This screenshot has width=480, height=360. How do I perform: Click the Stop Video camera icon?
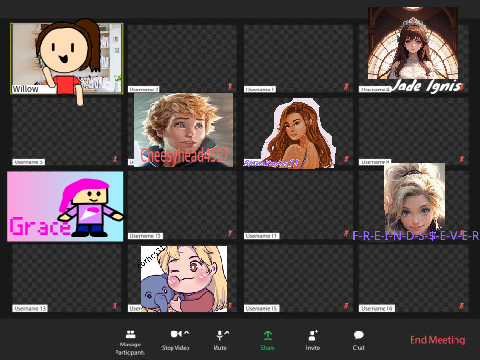[176, 334]
